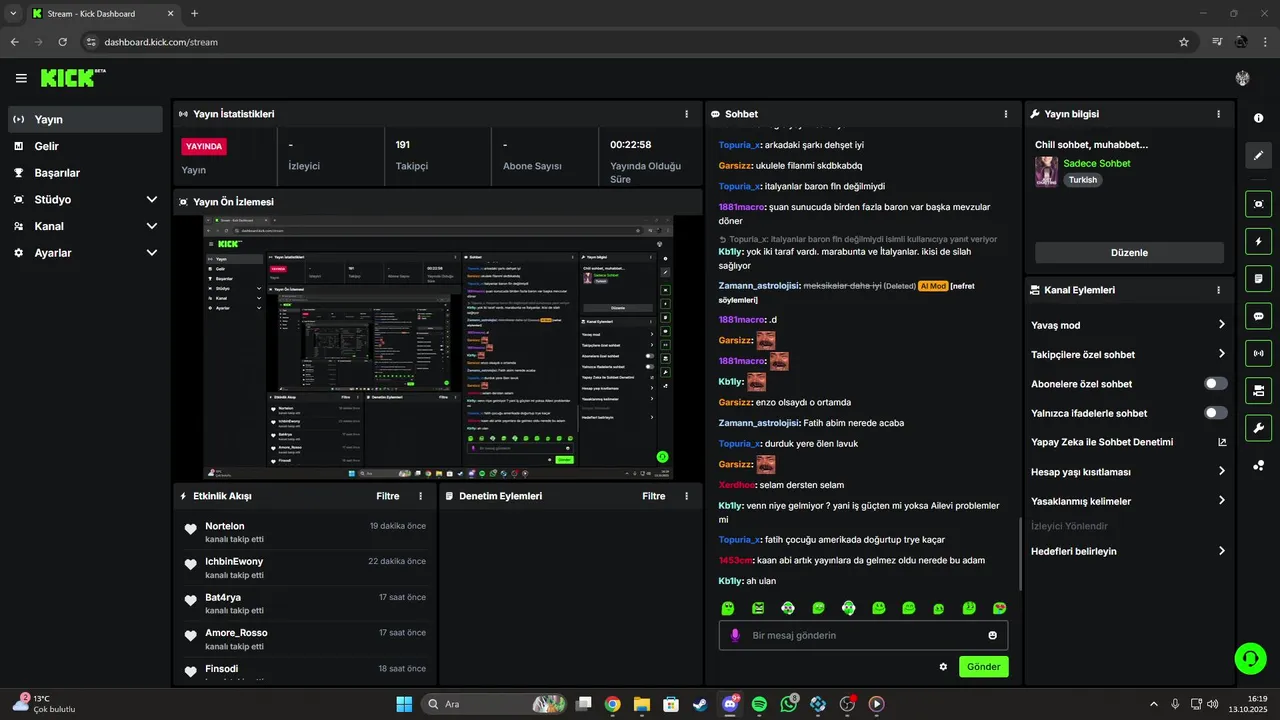Open Hesap yaşı kısıtlaması chevron
This screenshot has width=1280, height=720.
[1222, 472]
